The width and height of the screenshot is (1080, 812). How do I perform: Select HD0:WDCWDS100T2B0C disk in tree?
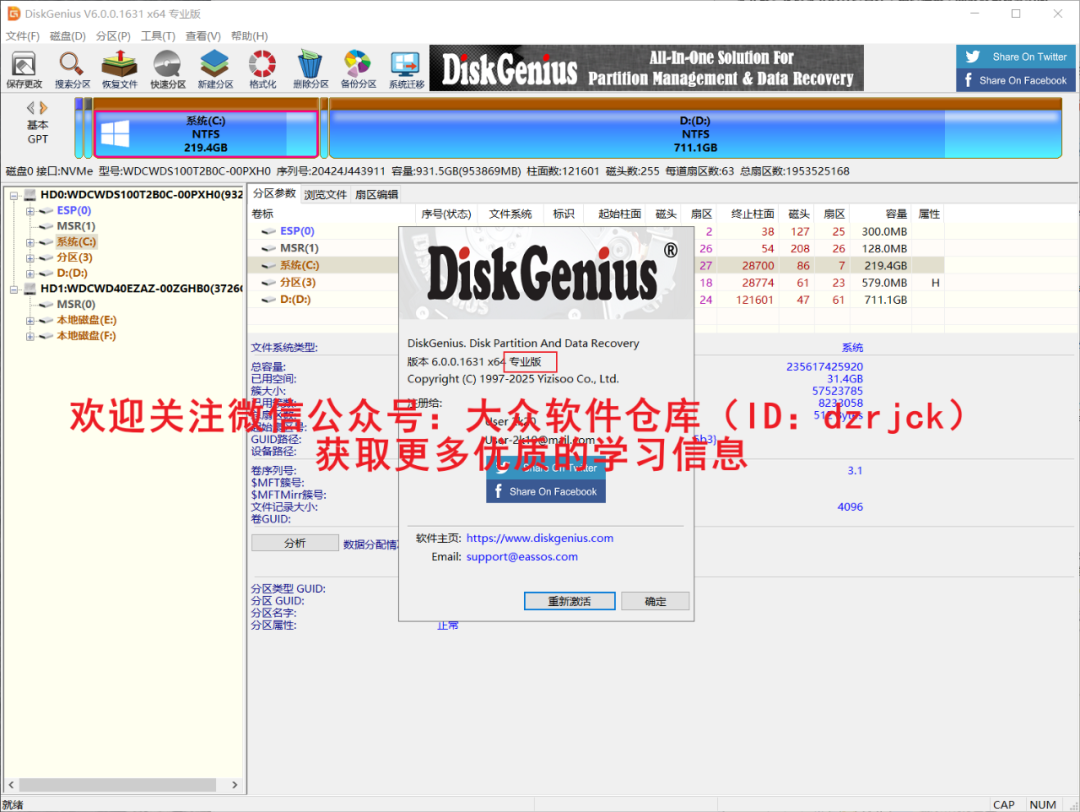[141, 194]
